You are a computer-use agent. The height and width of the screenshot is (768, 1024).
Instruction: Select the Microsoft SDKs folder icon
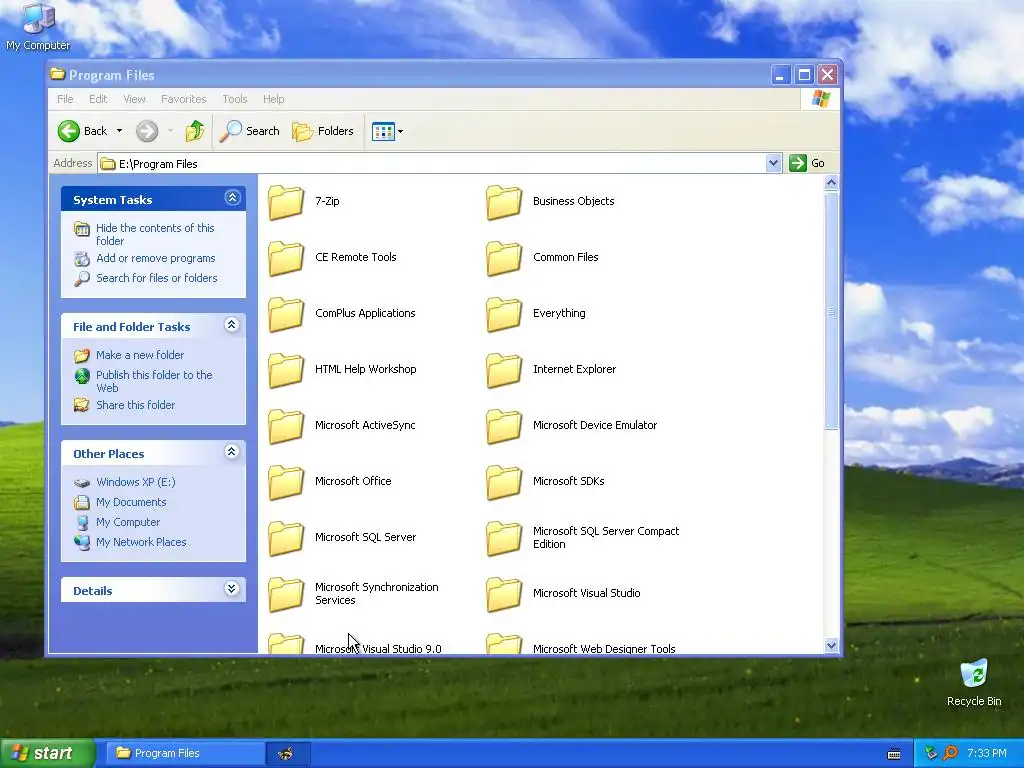504,481
